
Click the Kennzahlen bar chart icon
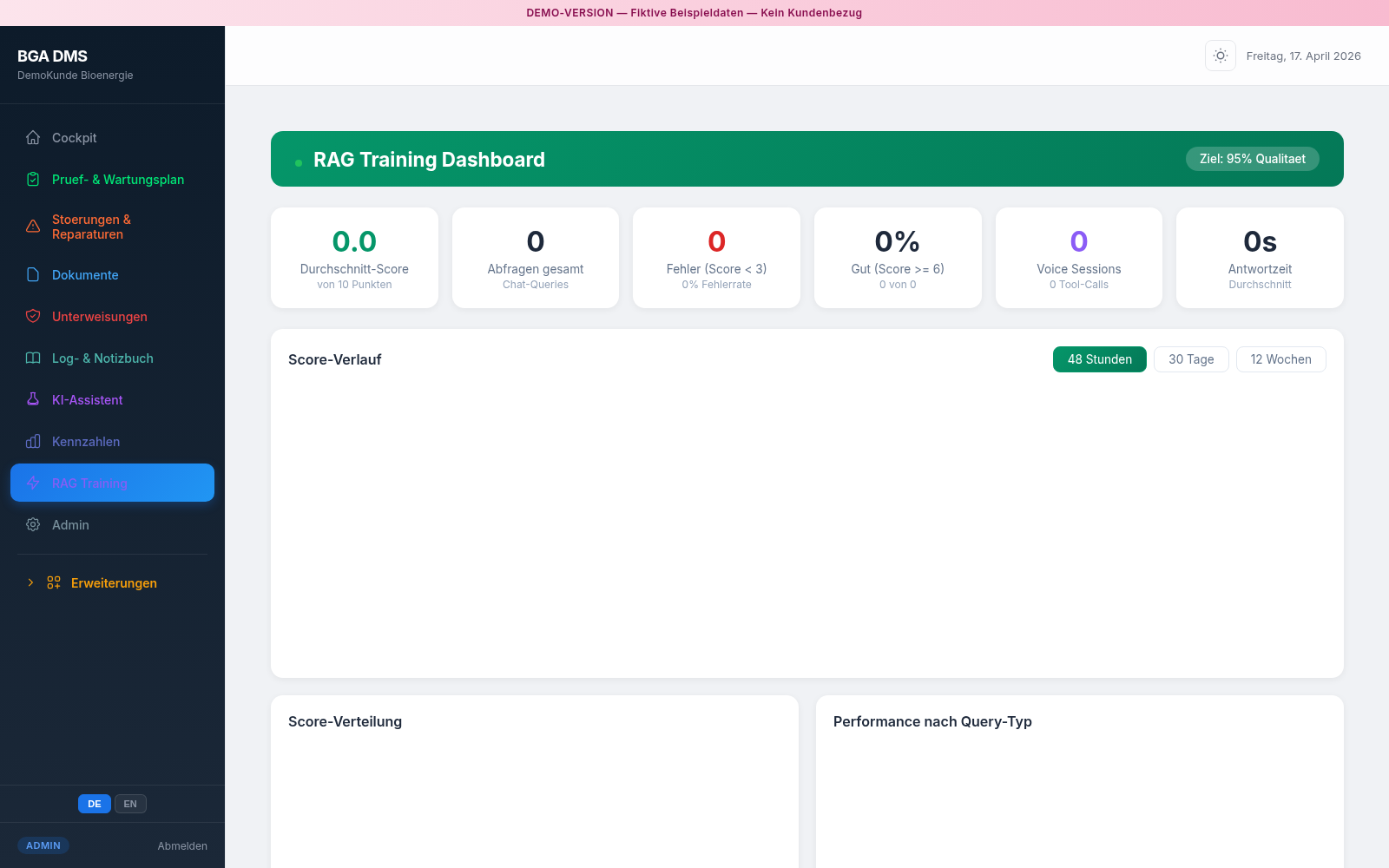pos(33,441)
